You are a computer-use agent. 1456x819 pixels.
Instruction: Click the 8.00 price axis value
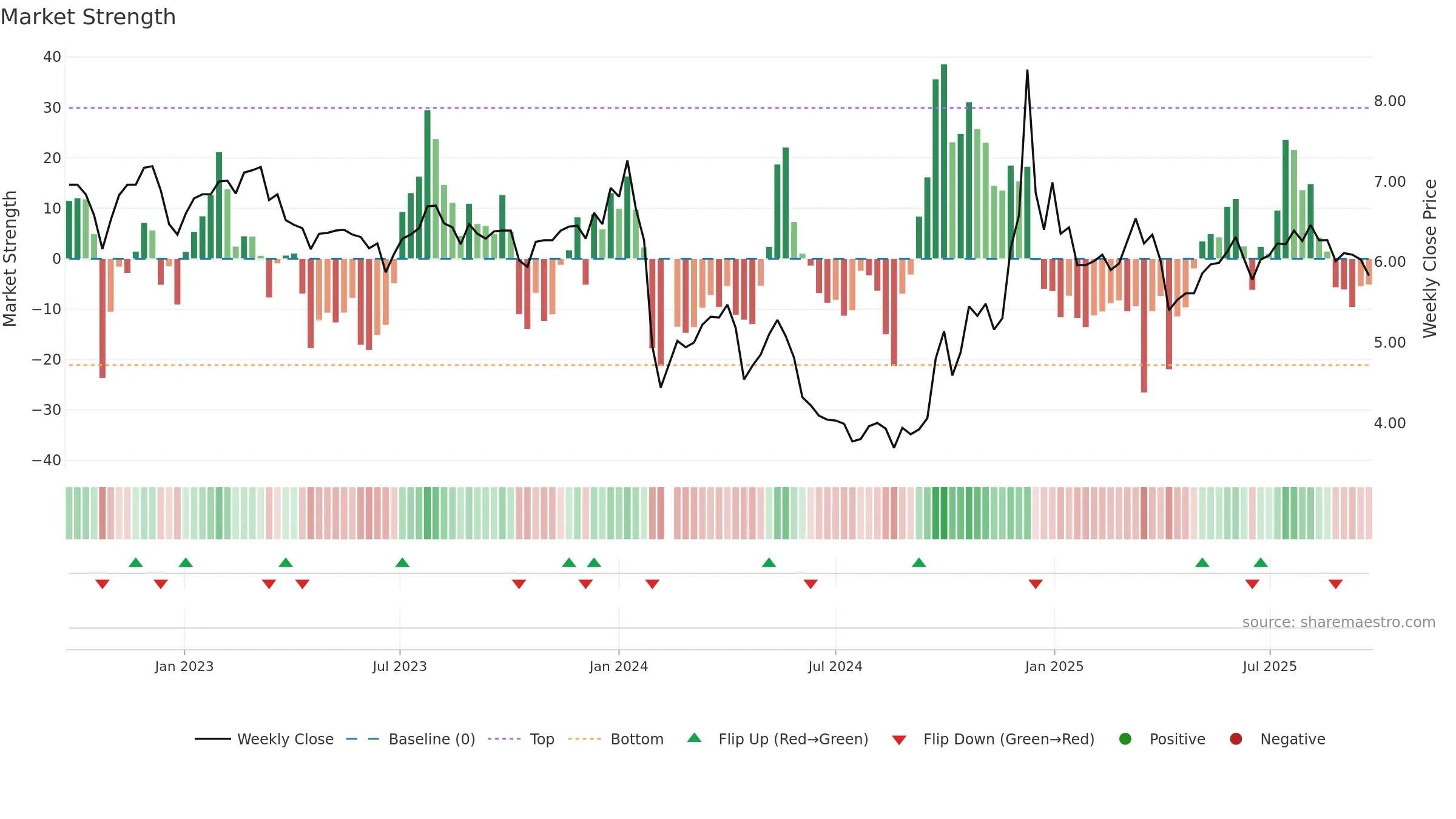coord(1390,101)
